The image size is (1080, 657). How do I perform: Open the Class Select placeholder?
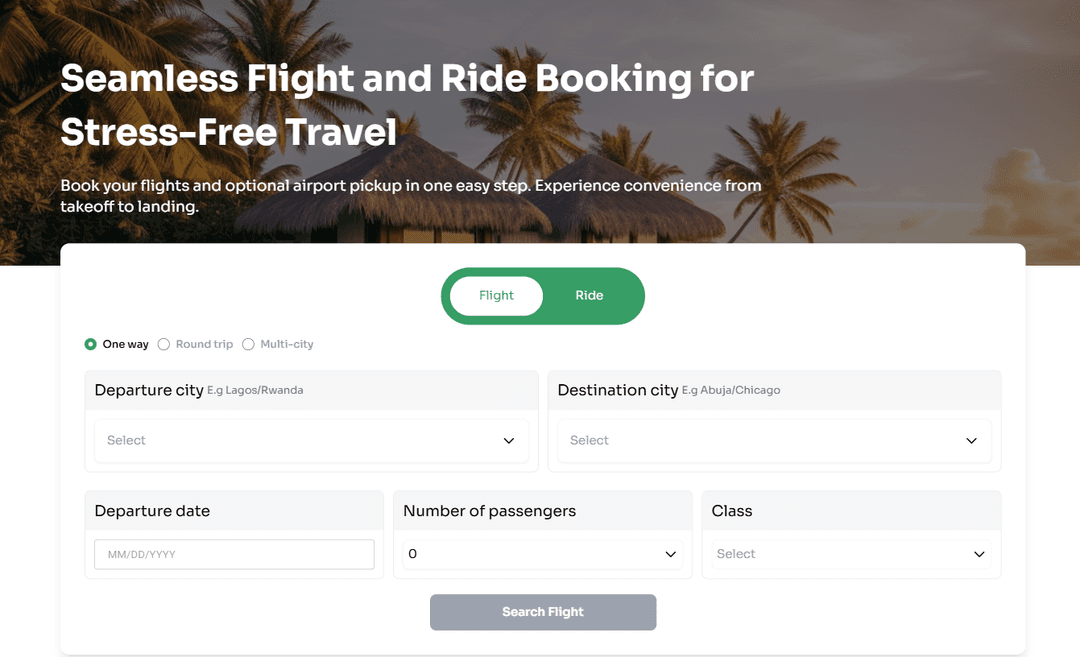click(736, 554)
